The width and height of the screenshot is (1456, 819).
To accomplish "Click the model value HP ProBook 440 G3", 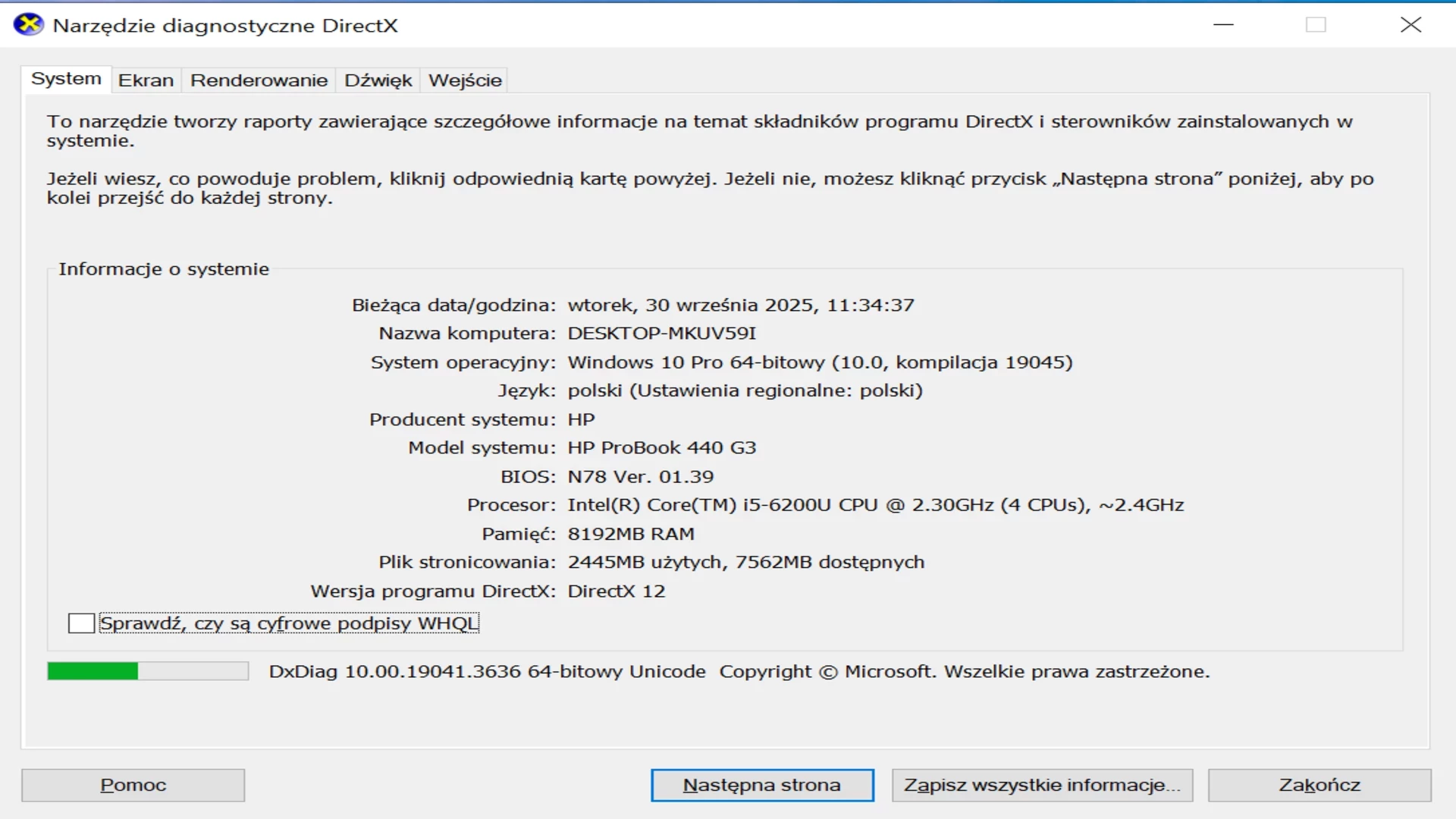I will (x=662, y=448).
